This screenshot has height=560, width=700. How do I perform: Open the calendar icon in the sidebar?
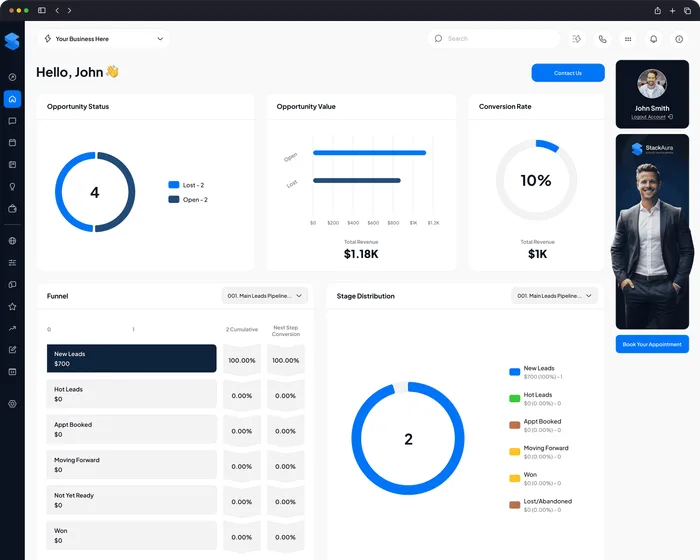pyautogui.click(x=12, y=142)
